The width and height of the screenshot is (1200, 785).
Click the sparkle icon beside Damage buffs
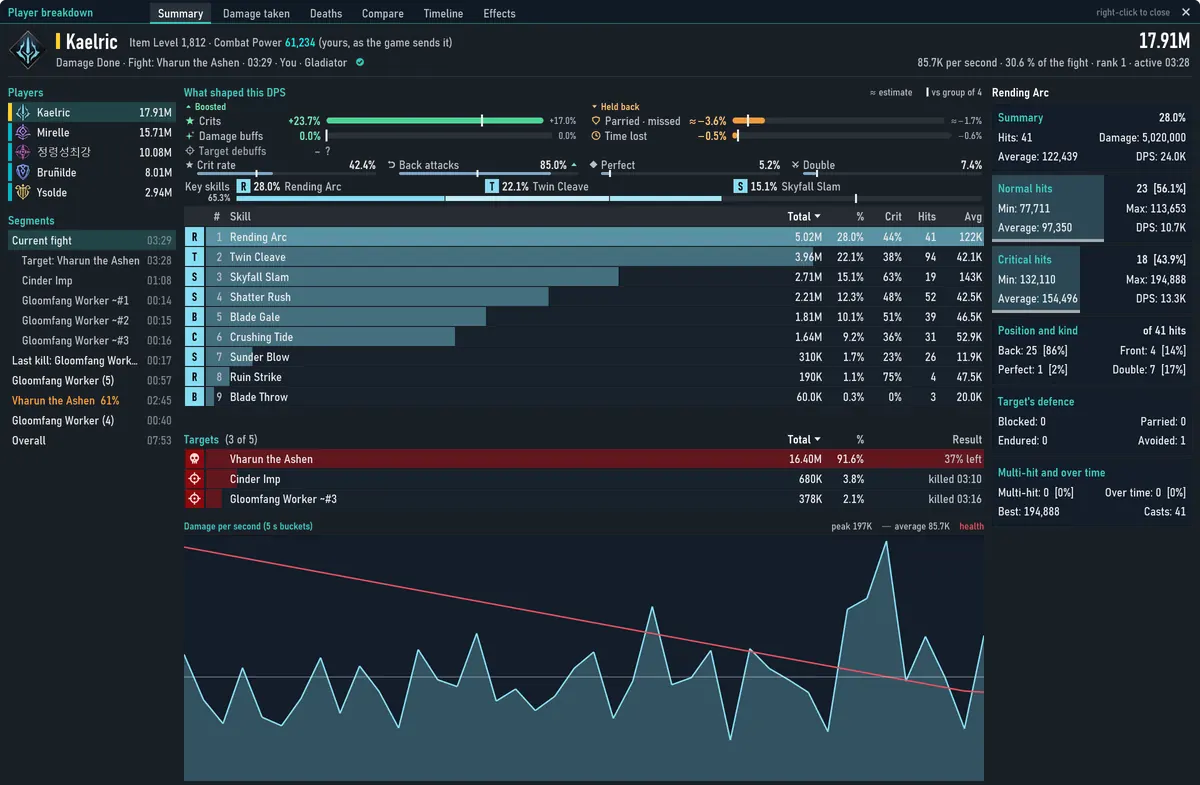[190, 136]
